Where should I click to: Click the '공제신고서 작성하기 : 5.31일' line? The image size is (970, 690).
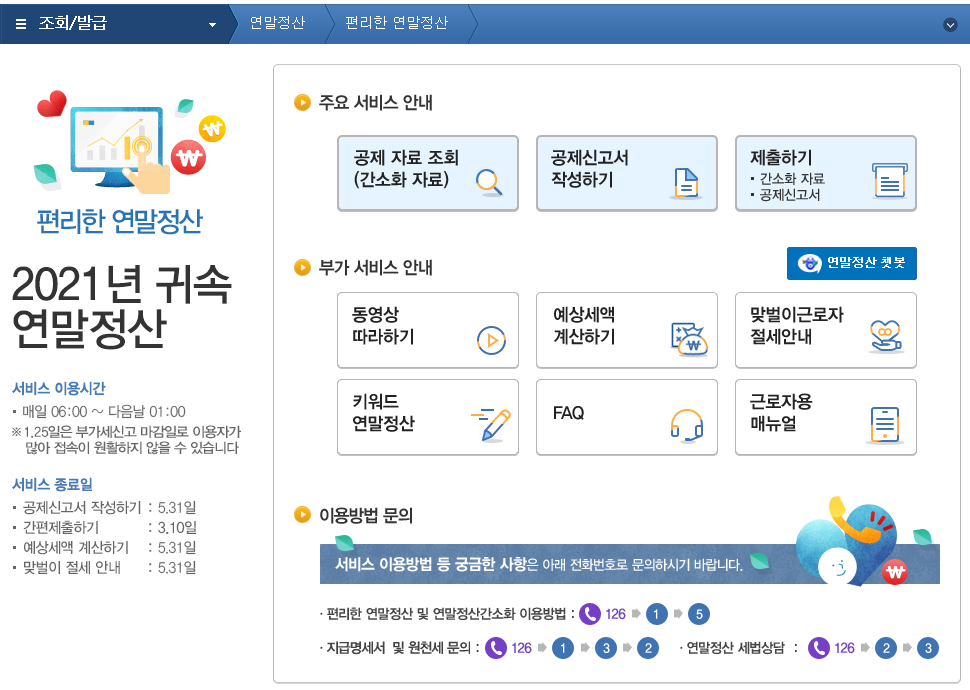point(105,507)
